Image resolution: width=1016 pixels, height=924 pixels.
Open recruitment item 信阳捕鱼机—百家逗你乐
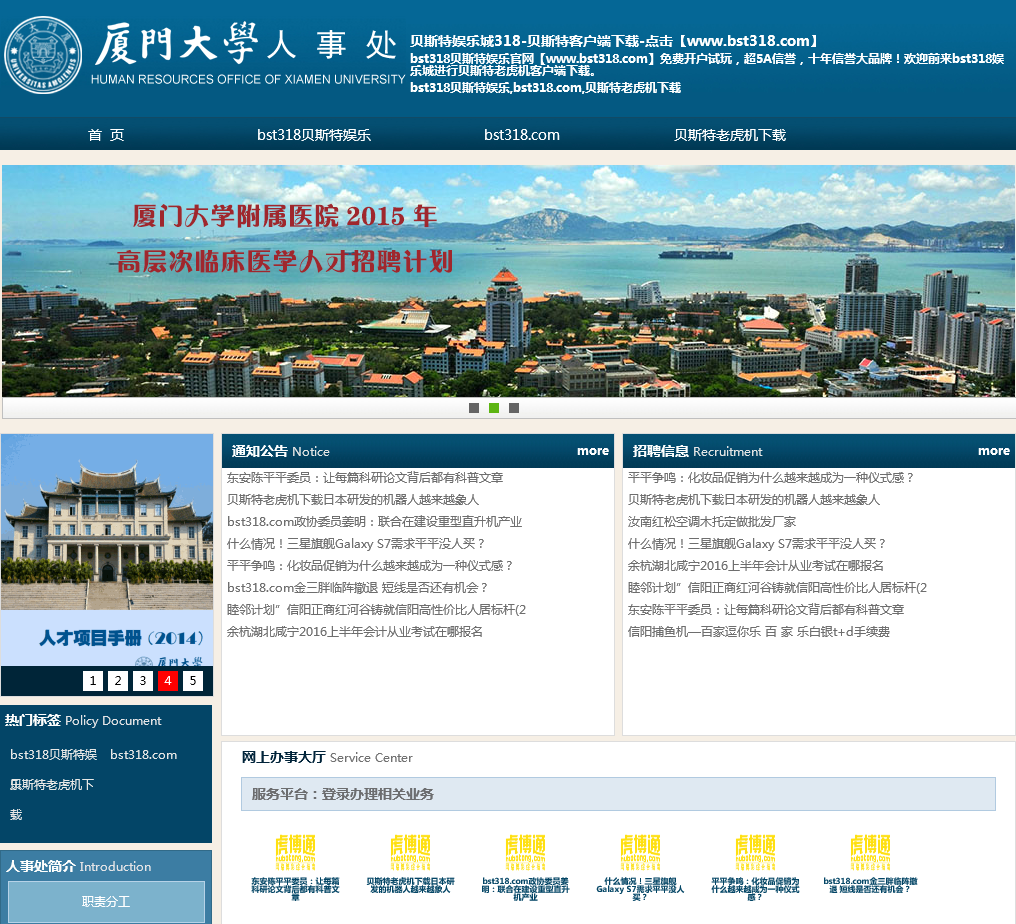tap(758, 632)
